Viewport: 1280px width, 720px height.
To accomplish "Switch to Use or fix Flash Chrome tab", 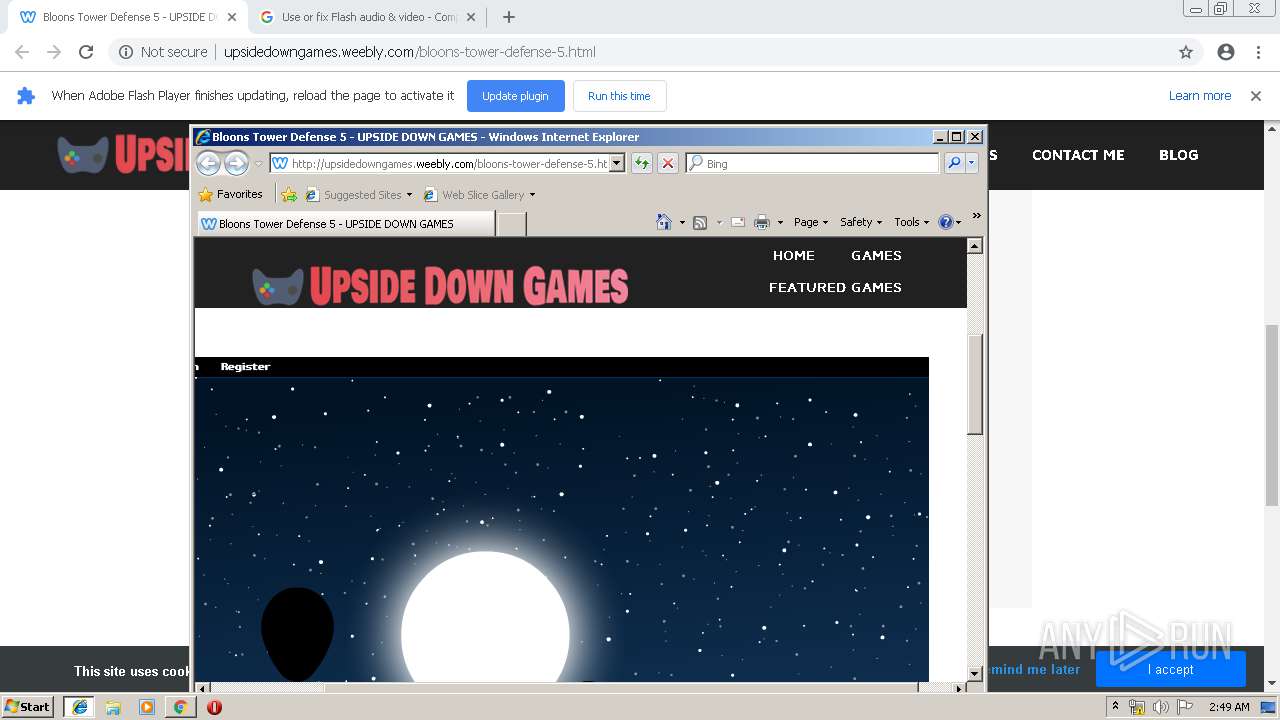I will (367, 17).
